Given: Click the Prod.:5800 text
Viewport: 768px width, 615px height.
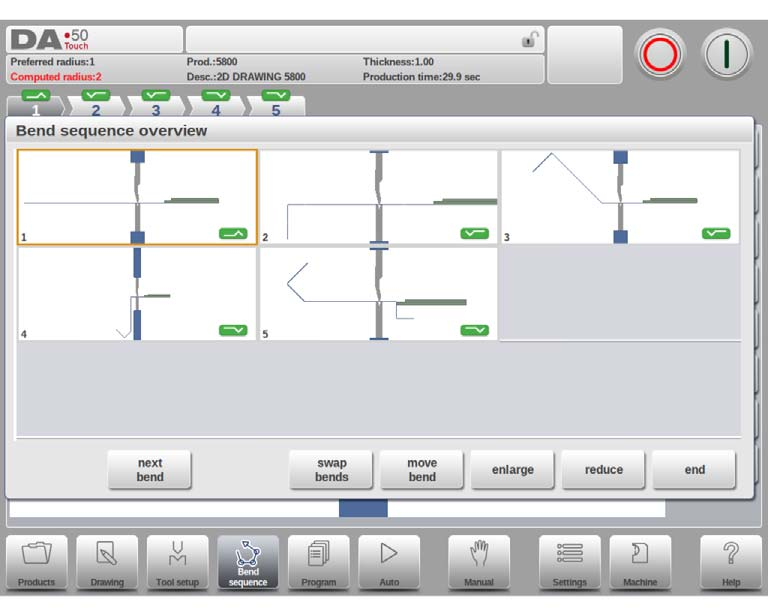Looking at the screenshot, I should (212, 62).
